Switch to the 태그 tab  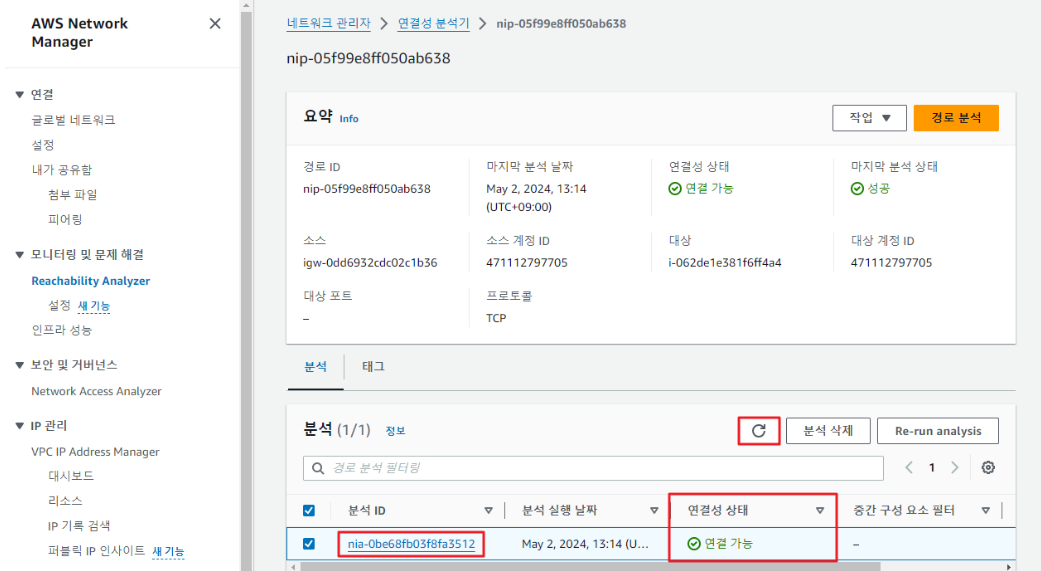tap(373, 367)
